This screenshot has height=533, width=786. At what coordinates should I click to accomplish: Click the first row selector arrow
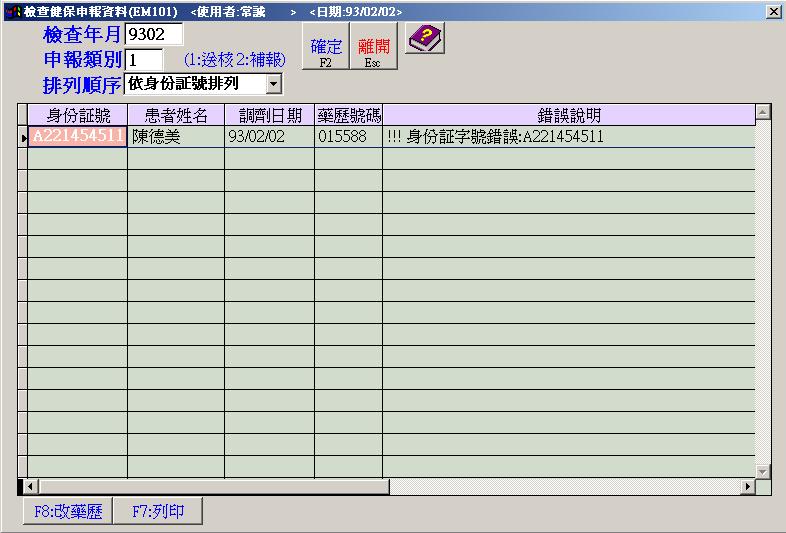(x=23, y=137)
